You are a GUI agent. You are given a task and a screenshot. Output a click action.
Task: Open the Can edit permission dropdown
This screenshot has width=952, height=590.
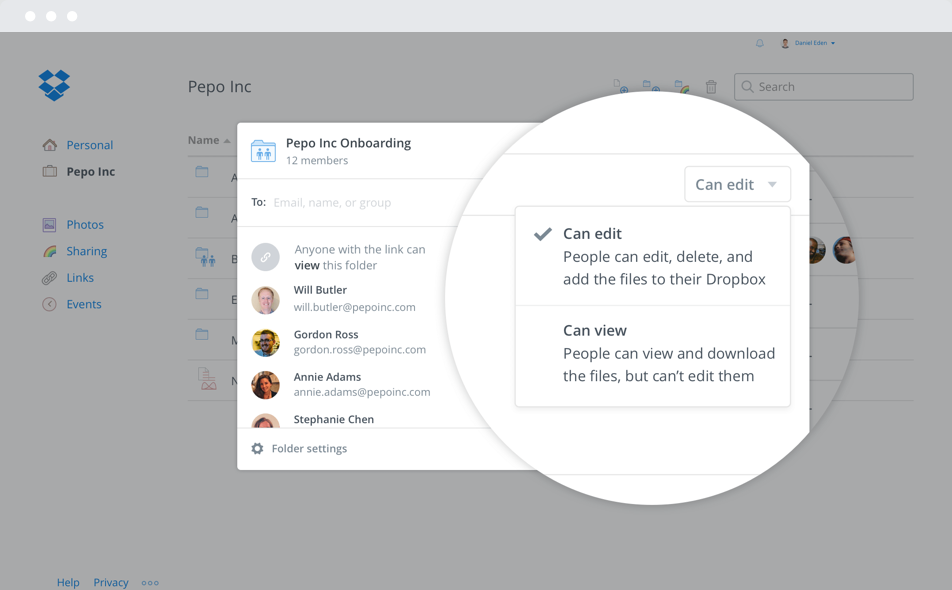(x=737, y=184)
